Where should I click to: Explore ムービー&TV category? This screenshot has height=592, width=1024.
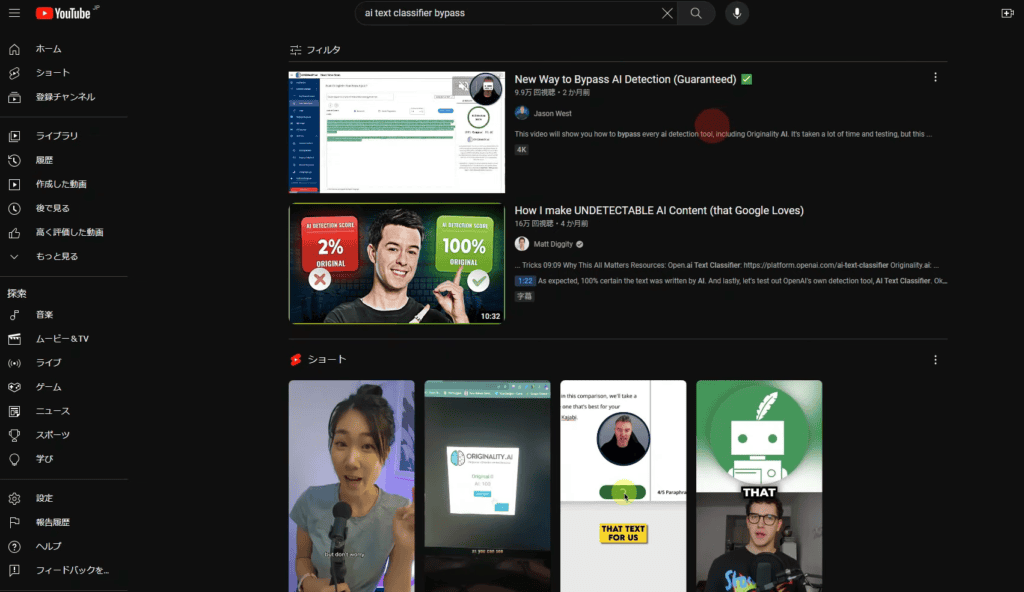[x=64, y=339]
